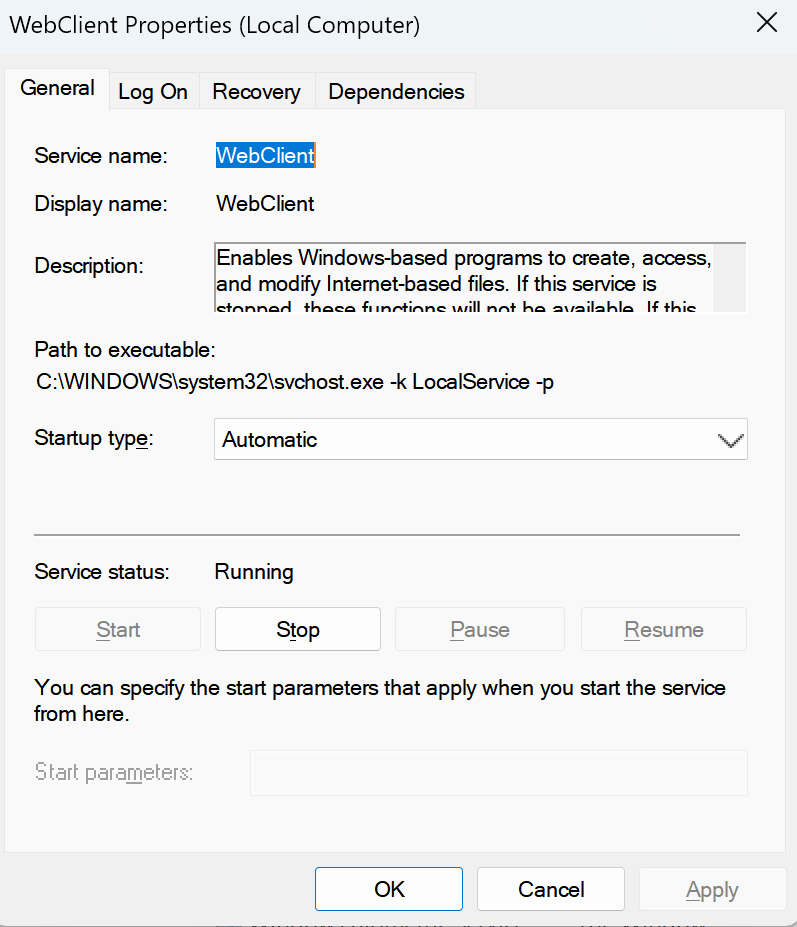Screen dimensions: 797x927
Task: Click the Resume service button
Action: pos(664,629)
